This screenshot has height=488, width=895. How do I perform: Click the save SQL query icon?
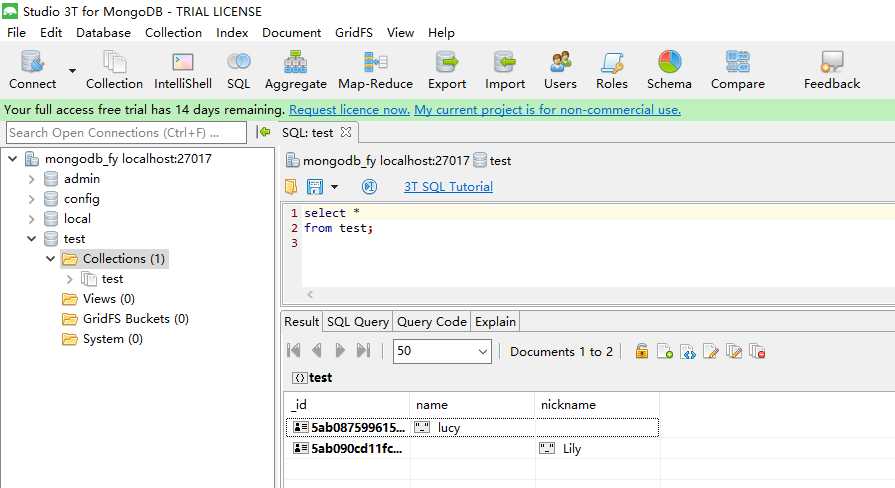click(x=315, y=187)
